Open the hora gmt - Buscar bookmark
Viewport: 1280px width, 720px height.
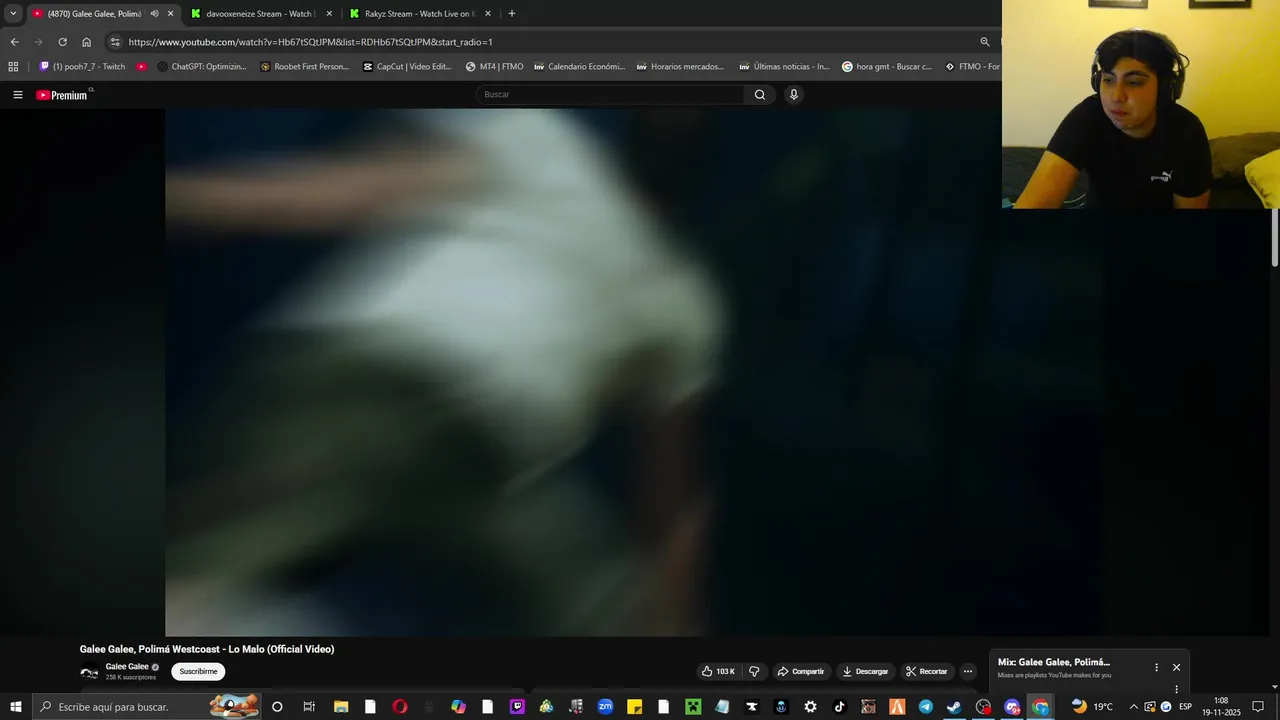pyautogui.click(x=886, y=67)
